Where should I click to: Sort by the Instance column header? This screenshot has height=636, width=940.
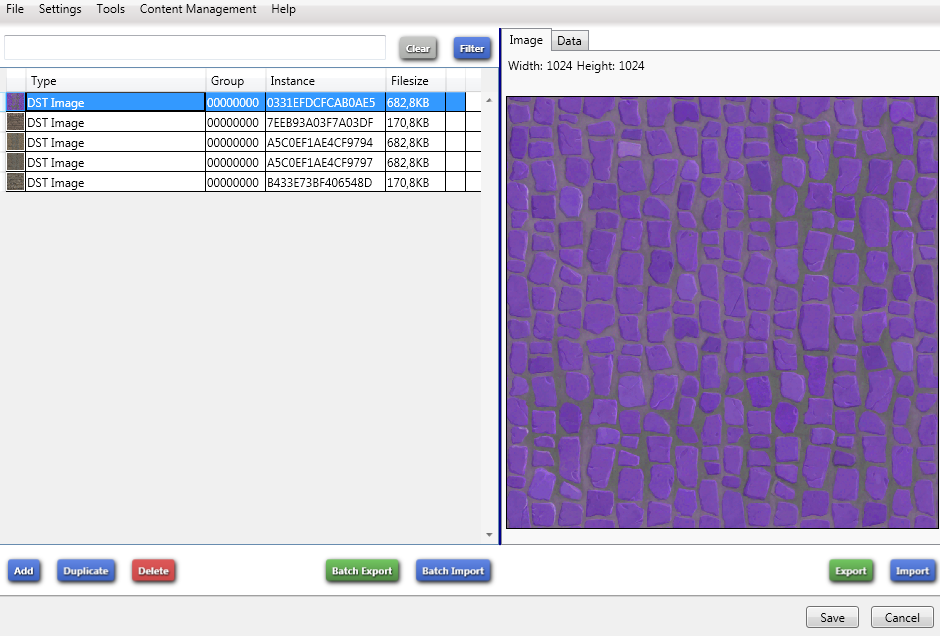tap(326, 81)
